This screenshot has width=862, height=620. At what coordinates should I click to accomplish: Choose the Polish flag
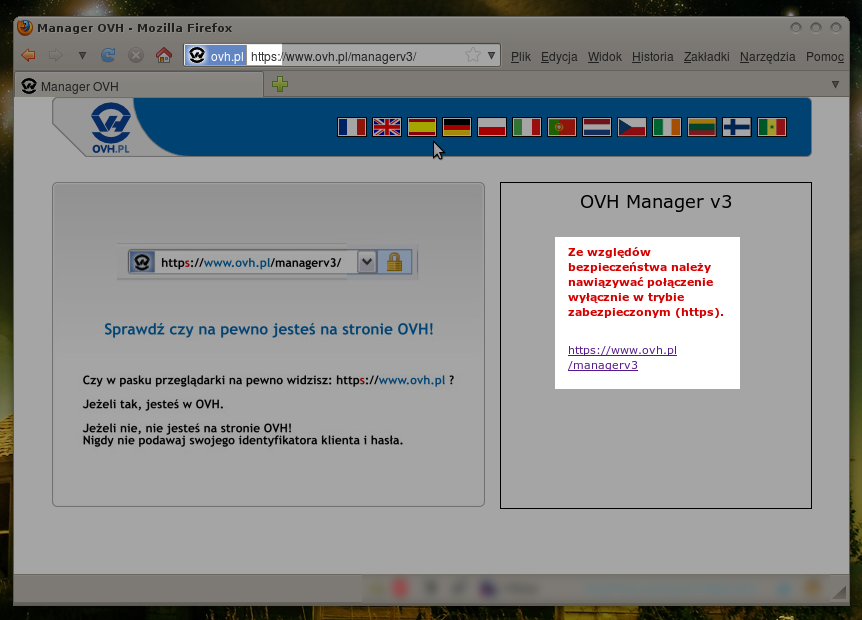tap(492, 127)
